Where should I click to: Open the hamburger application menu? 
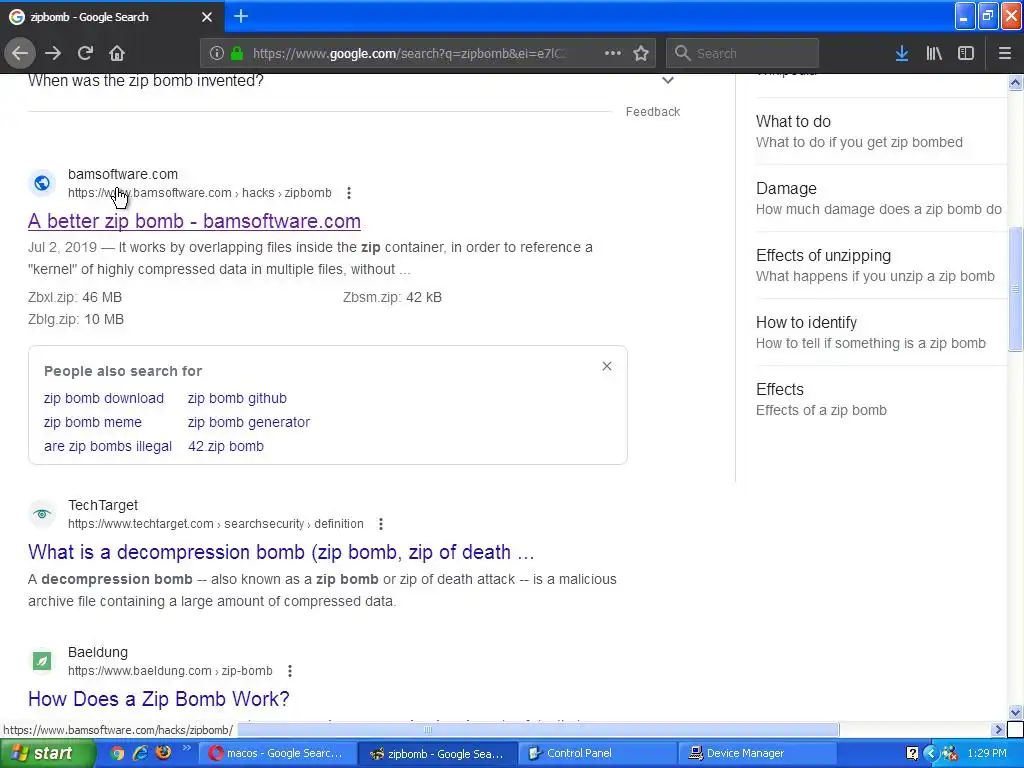pos(1005,53)
